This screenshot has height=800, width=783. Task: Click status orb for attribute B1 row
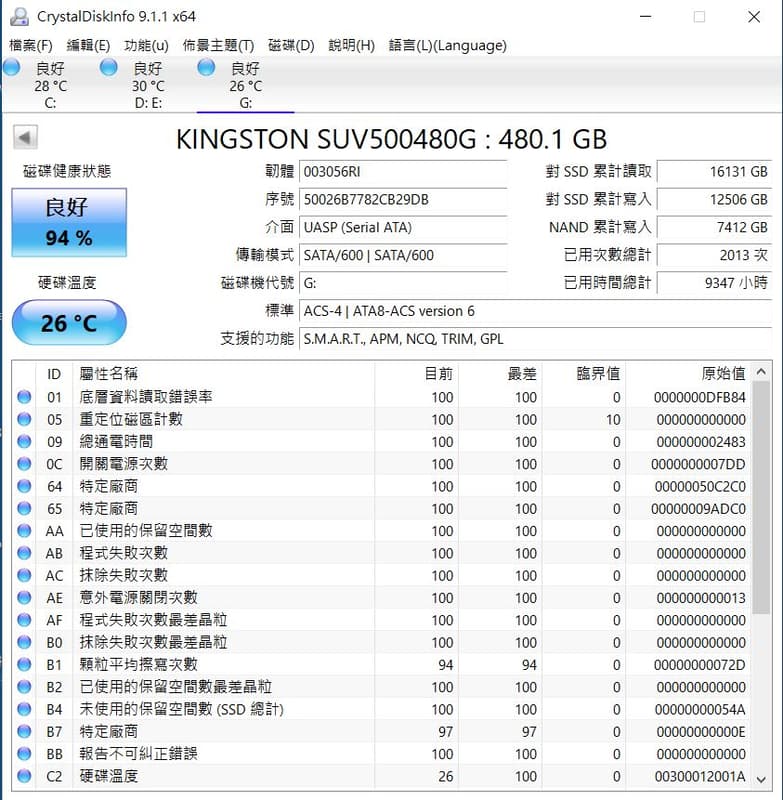pyautogui.click(x=24, y=665)
